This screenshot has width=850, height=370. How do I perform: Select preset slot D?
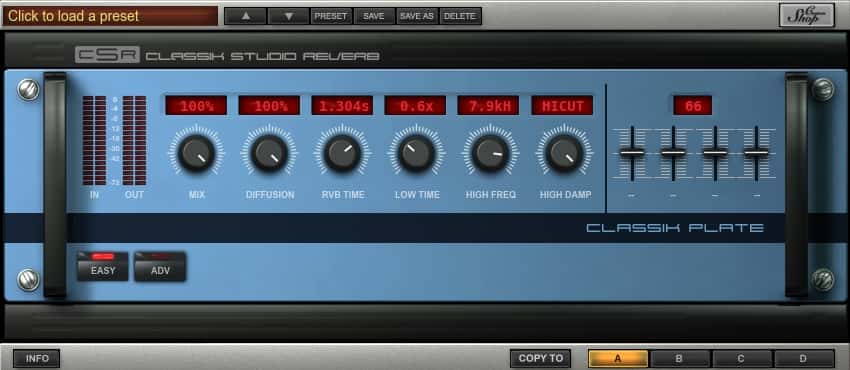coord(804,358)
